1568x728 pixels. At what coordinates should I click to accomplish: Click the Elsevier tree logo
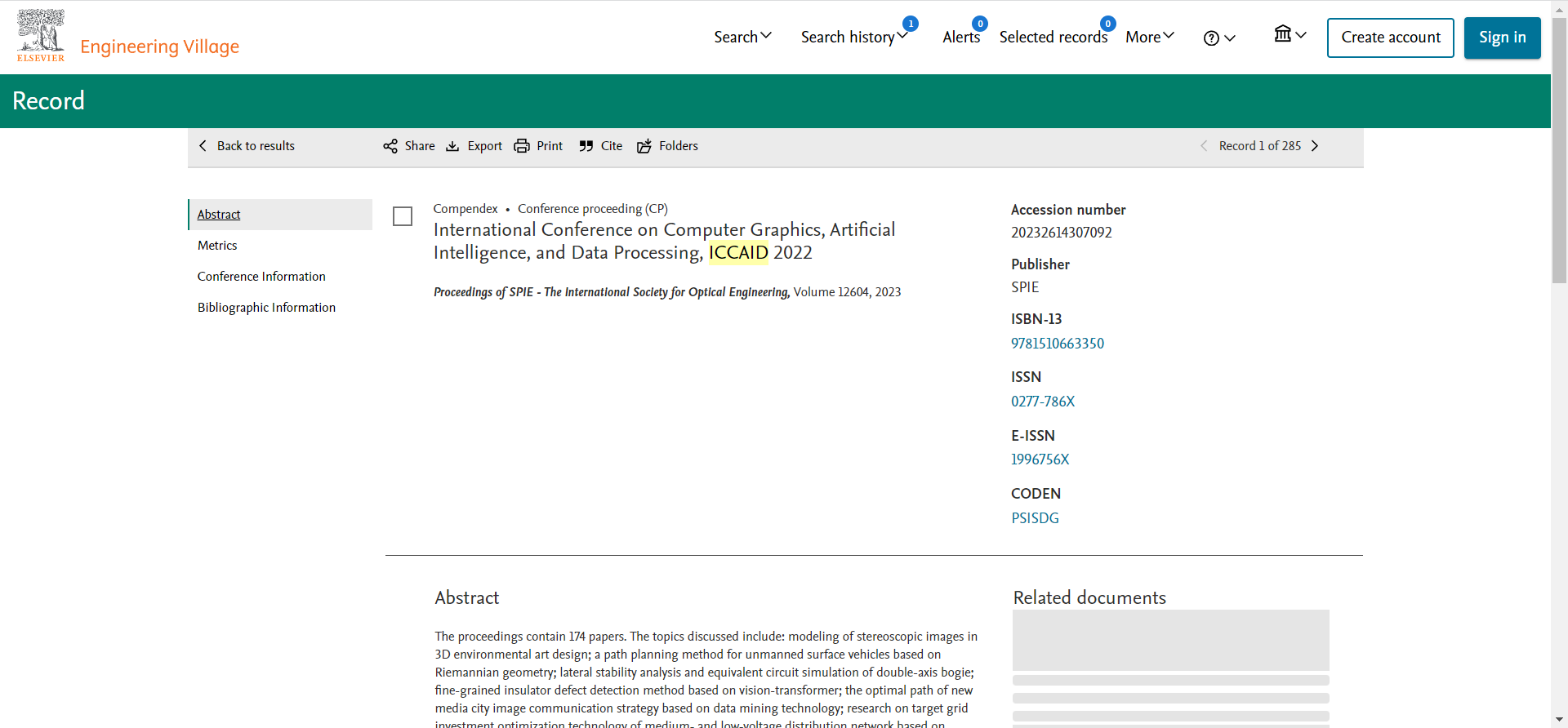(41, 36)
